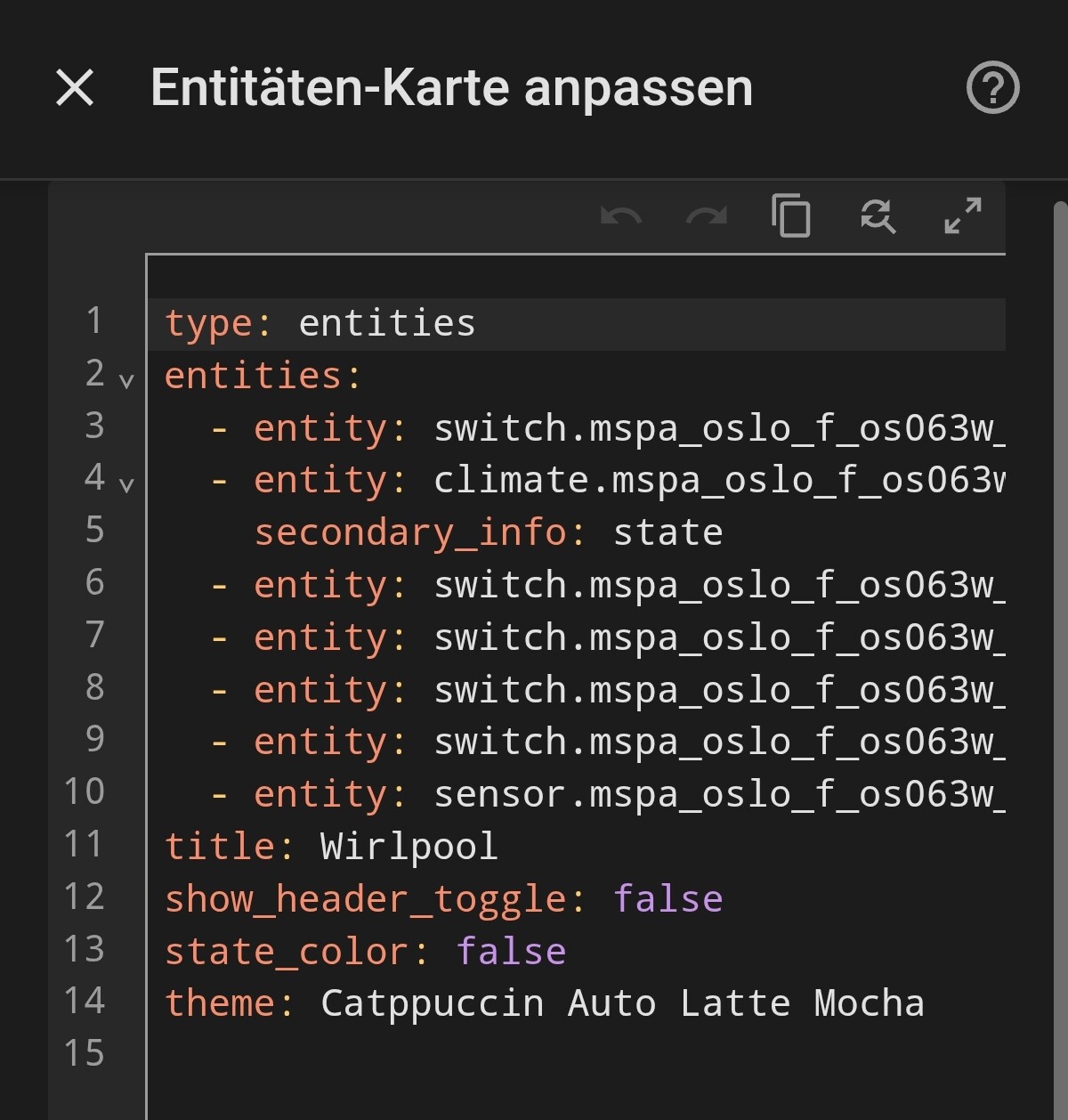Image resolution: width=1068 pixels, height=1120 pixels.
Task: Click the false value of state_color
Action: click(x=511, y=952)
